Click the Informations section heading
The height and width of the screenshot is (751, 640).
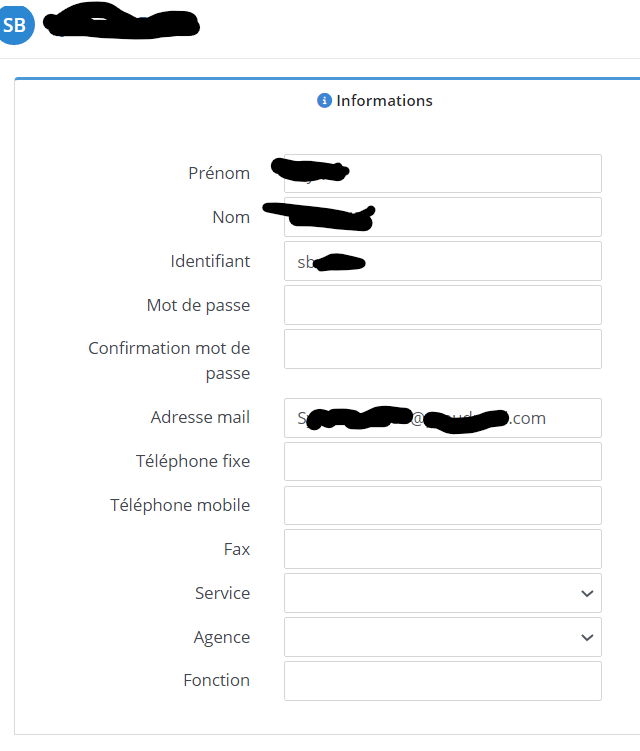pyautogui.click(x=384, y=101)
